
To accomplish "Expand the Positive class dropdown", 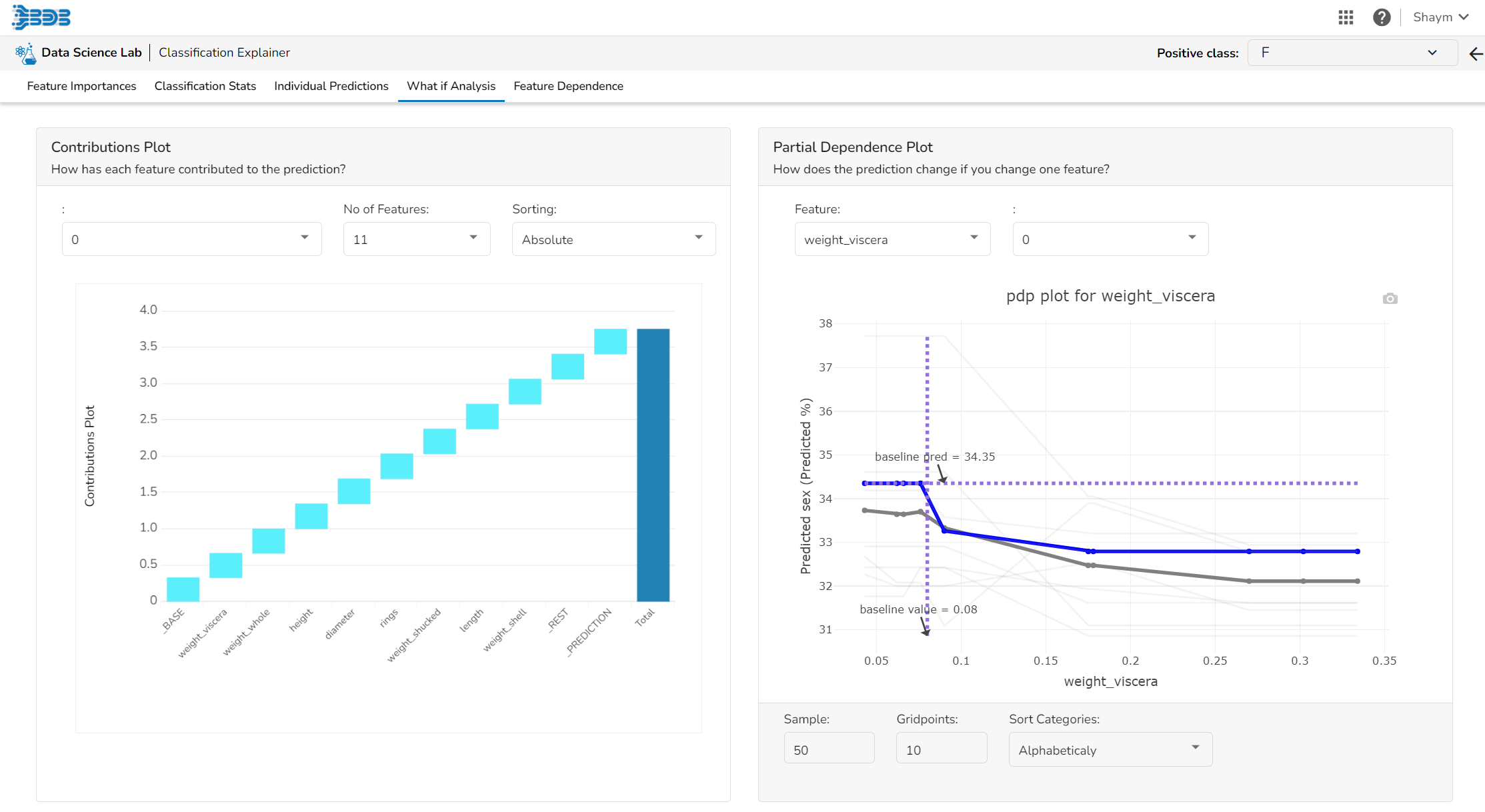I will tap(1351, 53).
